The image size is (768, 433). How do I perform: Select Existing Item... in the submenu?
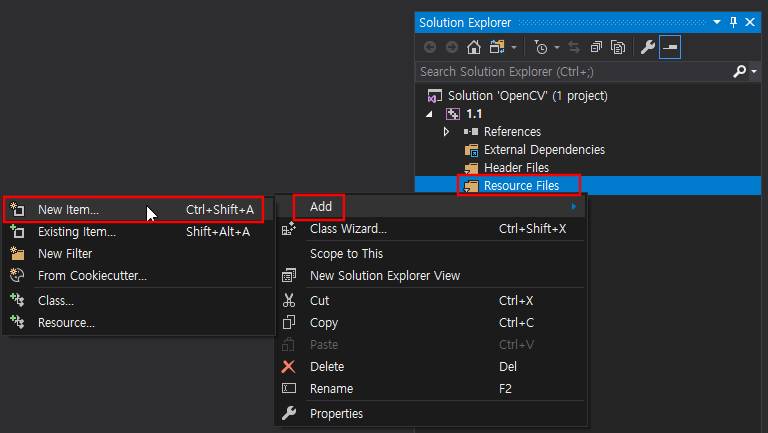76,232
